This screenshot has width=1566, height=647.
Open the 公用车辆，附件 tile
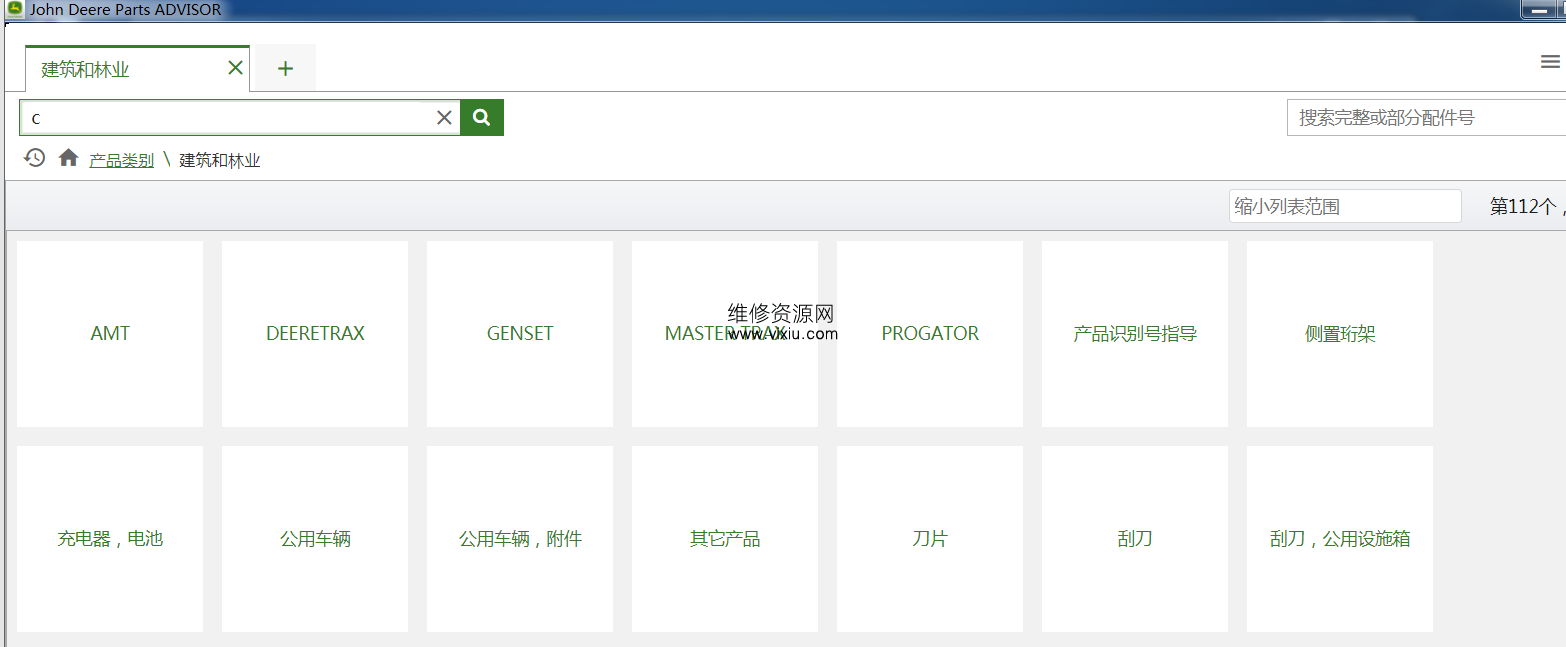(520, 539)
